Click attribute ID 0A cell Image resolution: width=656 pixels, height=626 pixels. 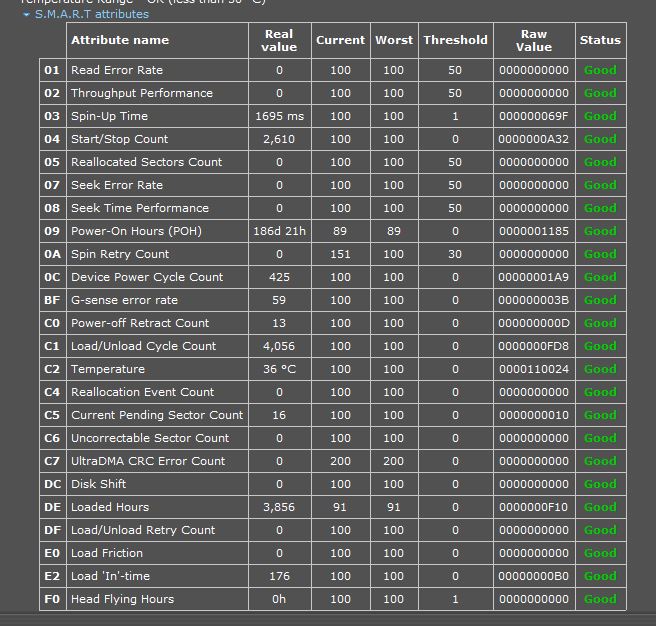coord(52,254)
